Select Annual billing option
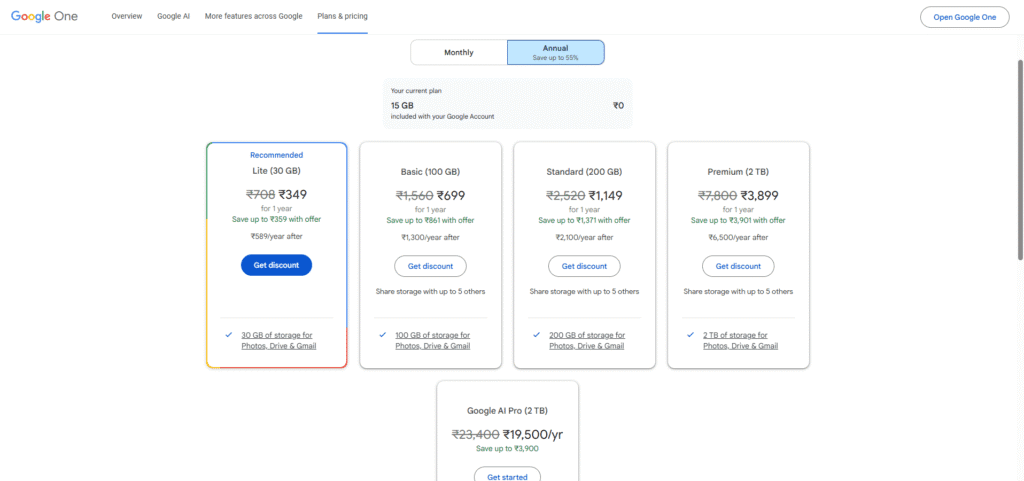Screen dimensions: 1024x481 555,53
